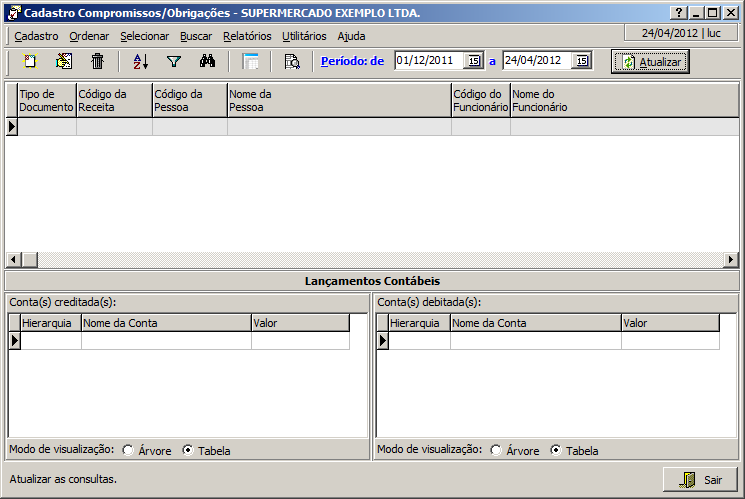This screenshot has width=745, height=499.
Task: Open calendar picker for start date
Action: pyautogui.click(x=474, y=61)
